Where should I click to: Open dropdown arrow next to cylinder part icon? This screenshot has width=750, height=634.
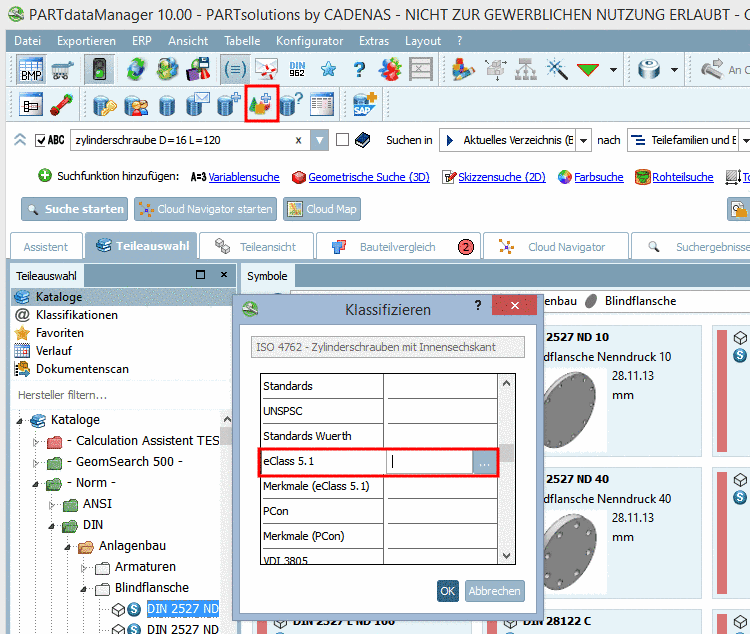tap(674, 70)
